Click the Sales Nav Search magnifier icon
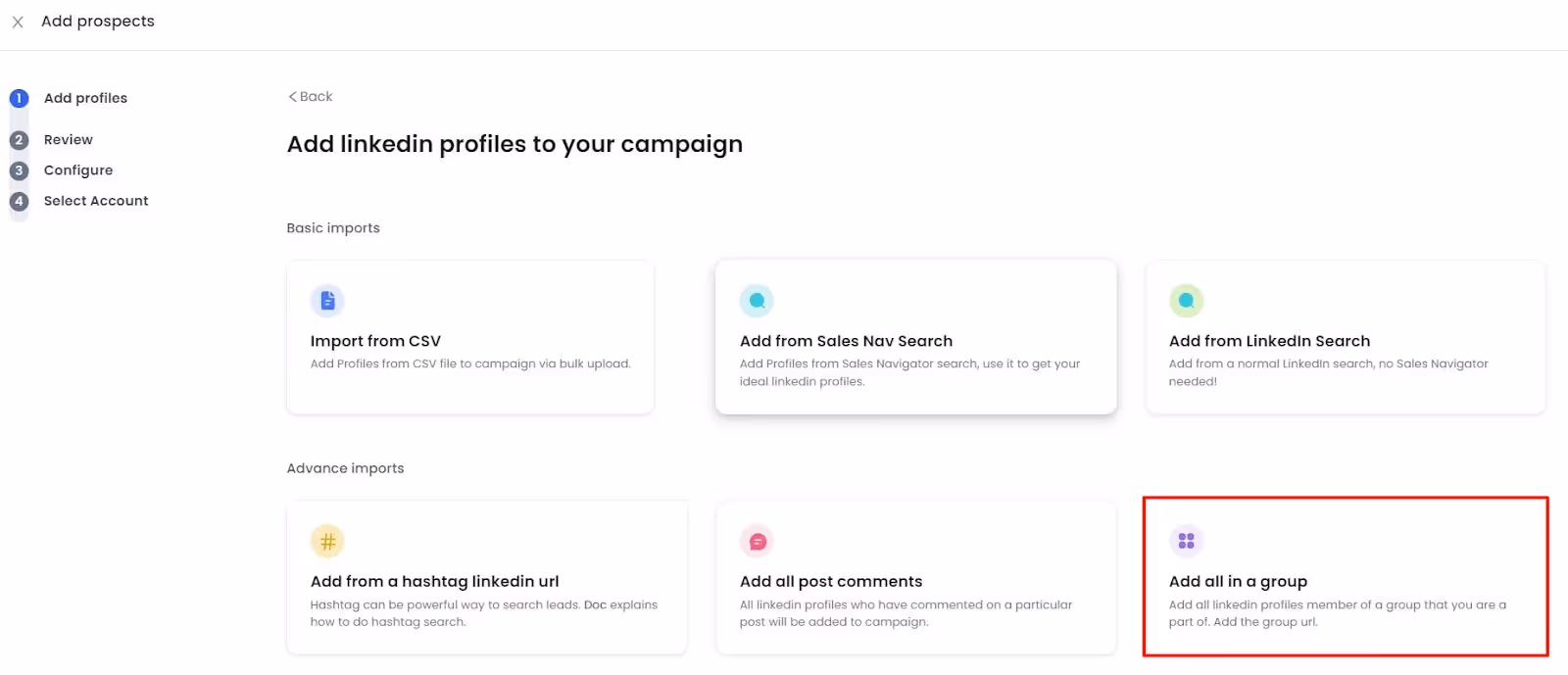Viewport: 1568px width, 675px height. coord(756,301)
